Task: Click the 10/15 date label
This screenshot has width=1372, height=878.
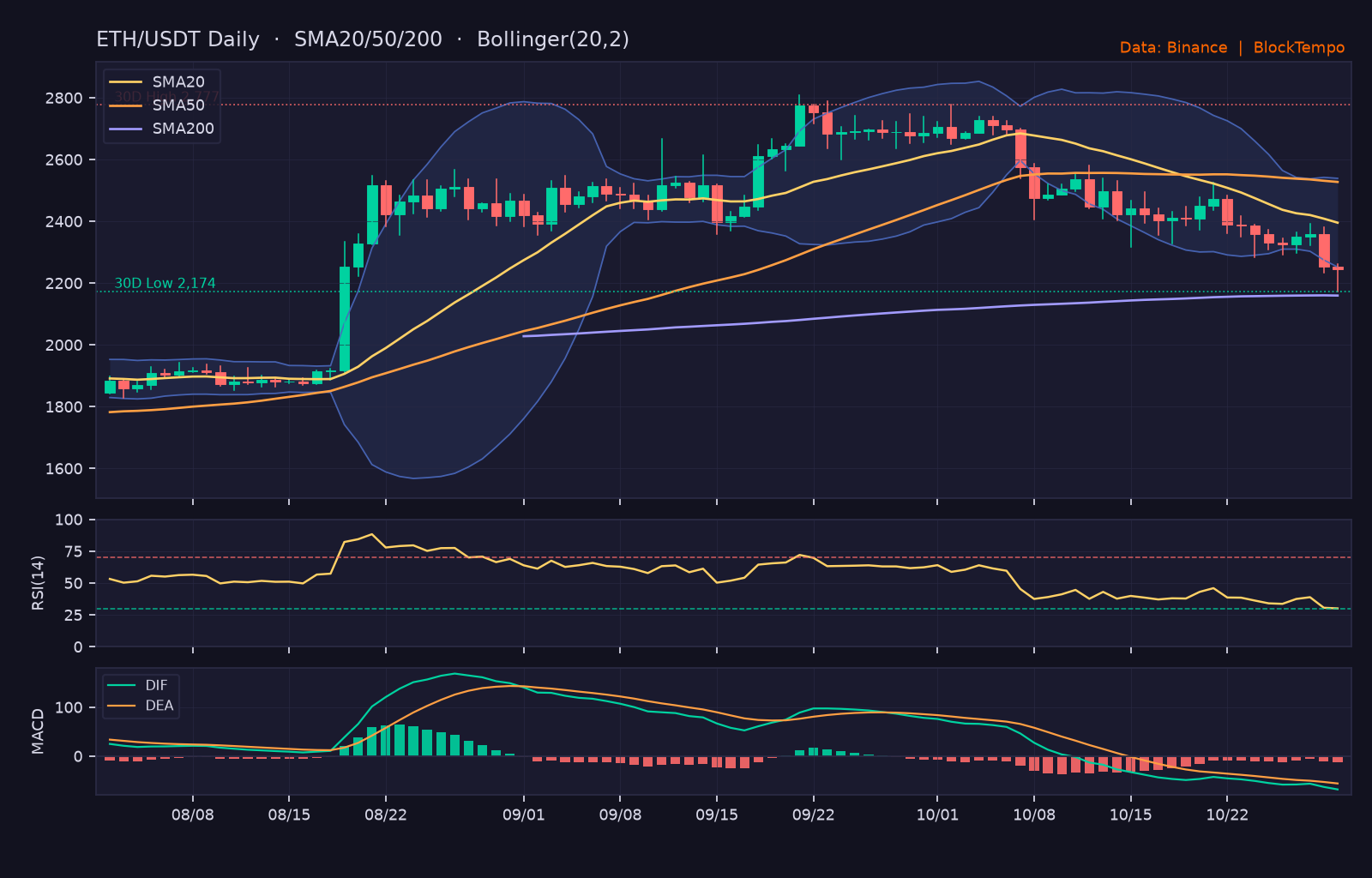Action: (1131, 815)
